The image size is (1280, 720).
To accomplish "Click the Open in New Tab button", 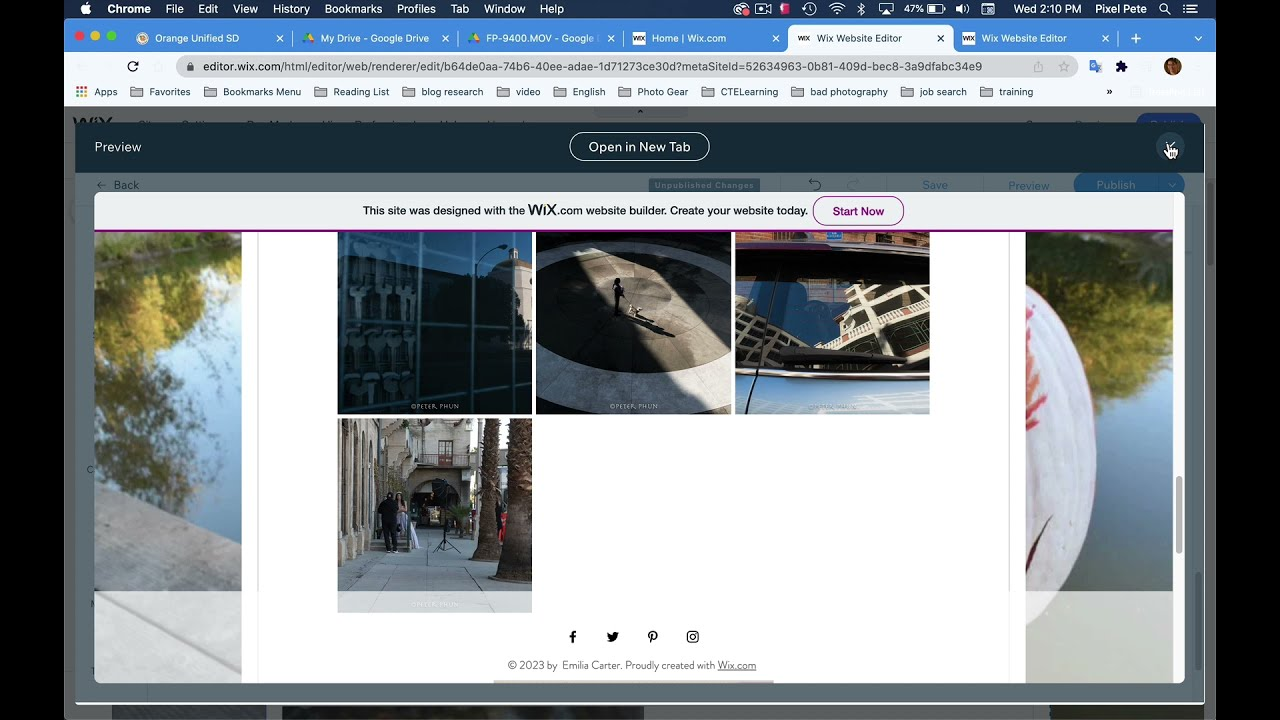I will coord(639,146).
